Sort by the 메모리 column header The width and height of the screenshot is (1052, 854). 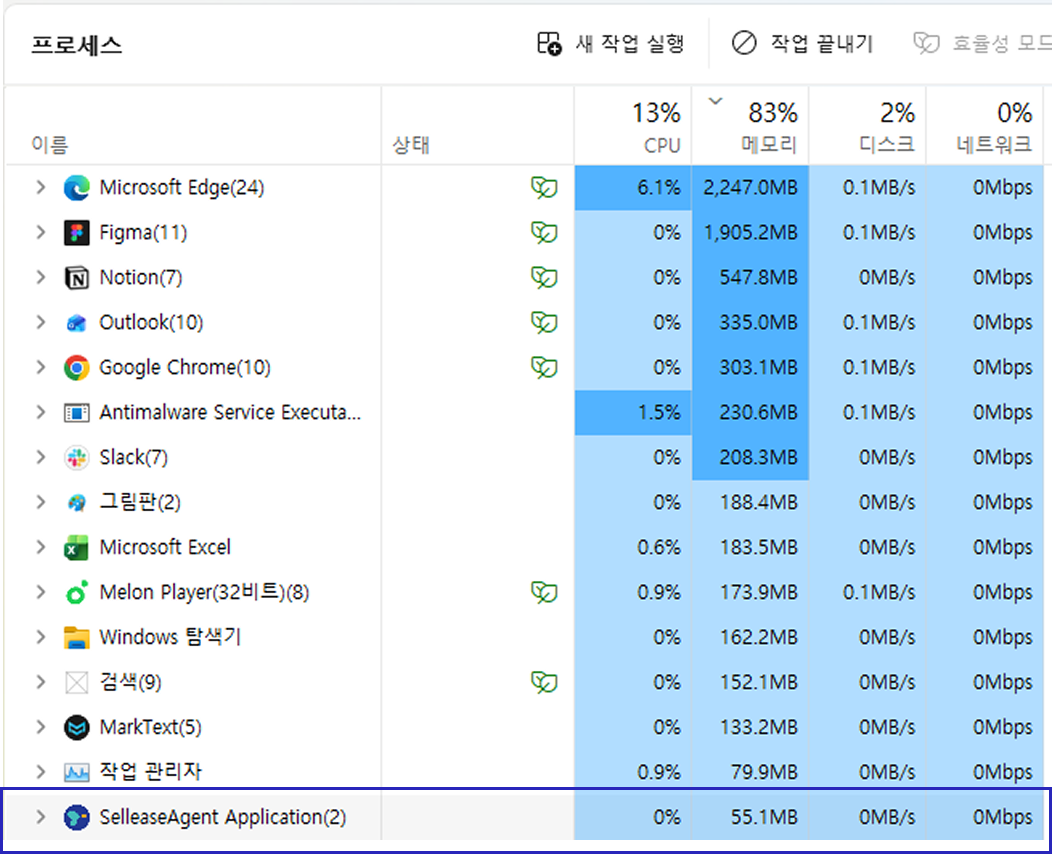(750, 125)
